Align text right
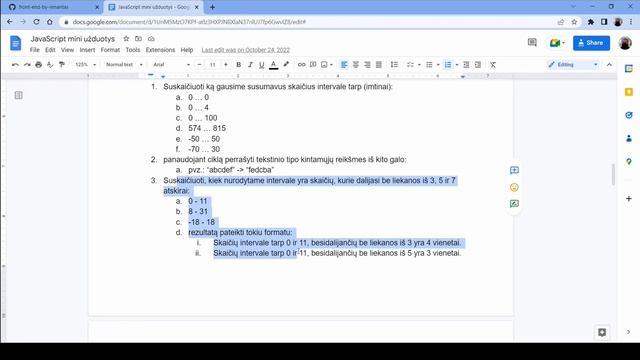Image resolution: width=640 pixels, height=360 pixels. [x=367, y=64]
